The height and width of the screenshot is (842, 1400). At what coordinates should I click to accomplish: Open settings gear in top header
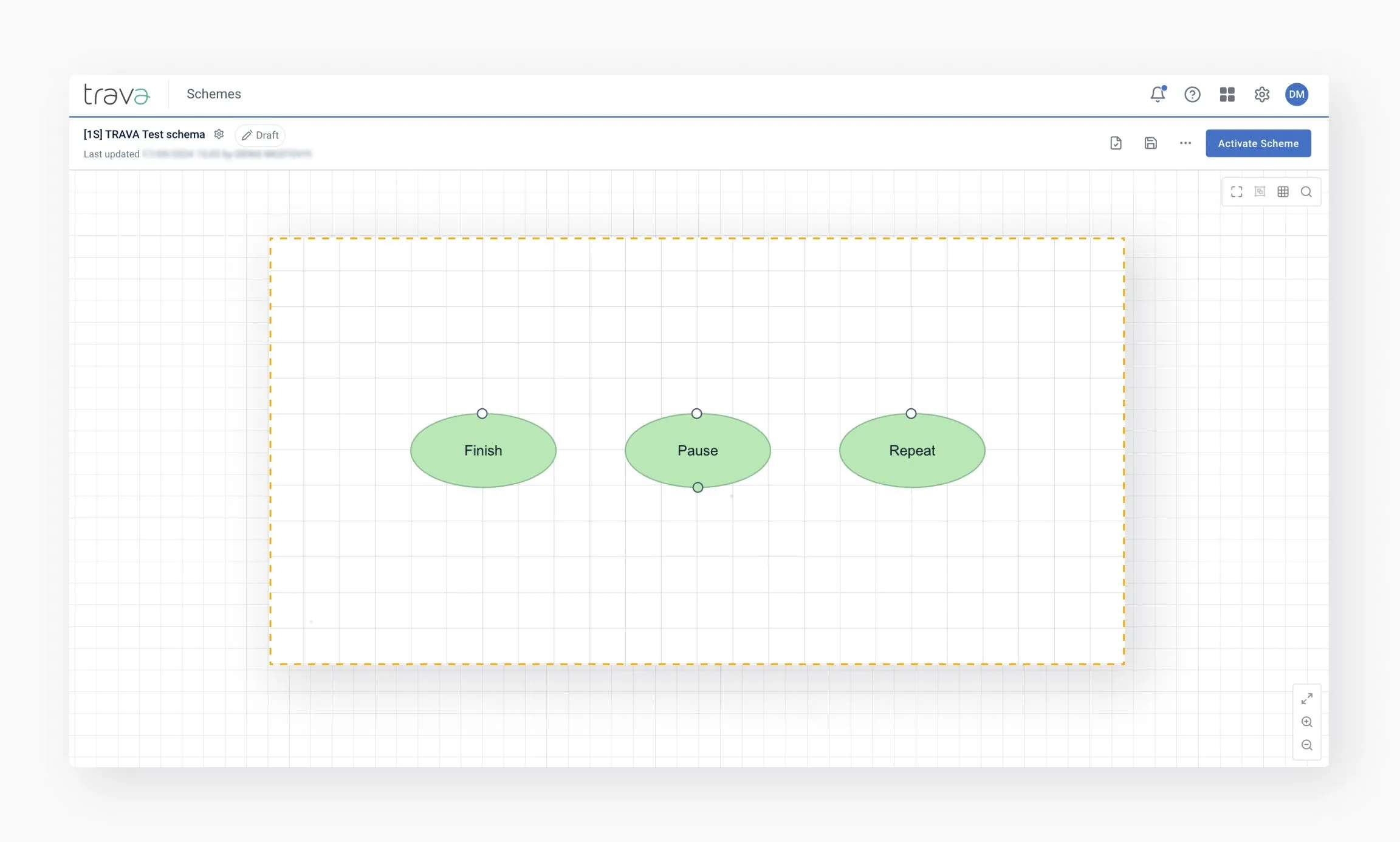click(x=1262, y=94)
